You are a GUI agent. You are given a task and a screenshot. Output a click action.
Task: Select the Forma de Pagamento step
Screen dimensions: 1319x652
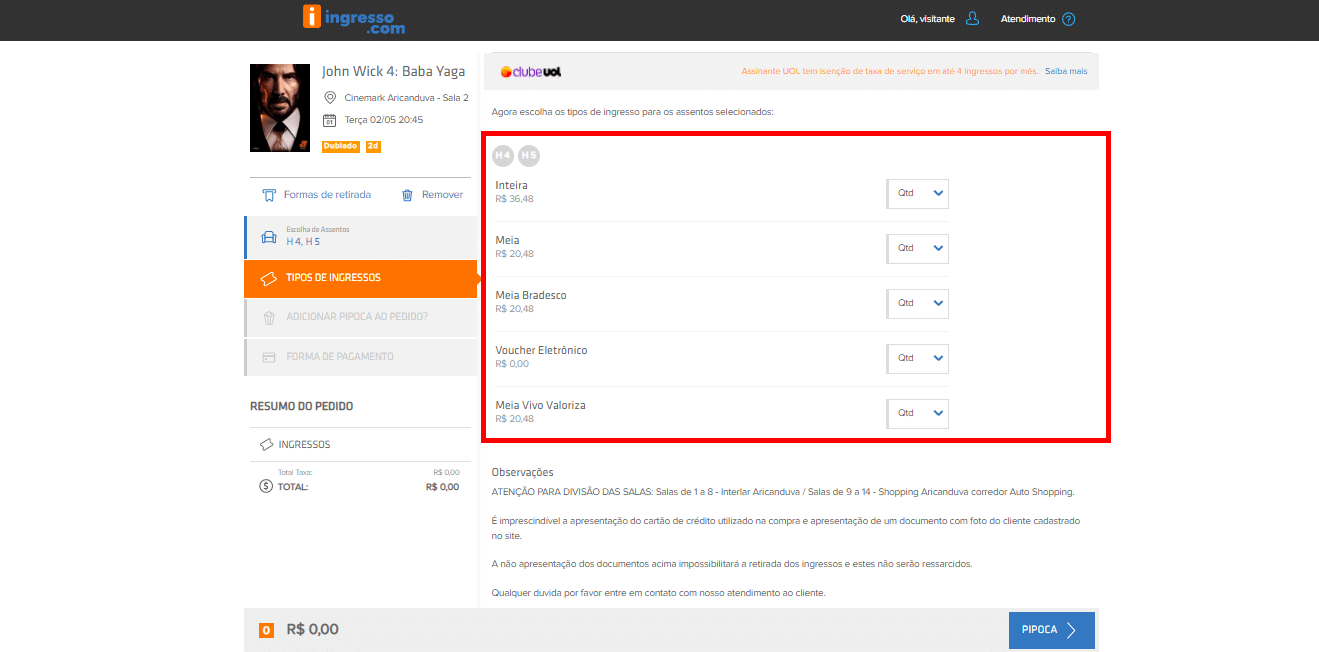(x=361, y=357)
